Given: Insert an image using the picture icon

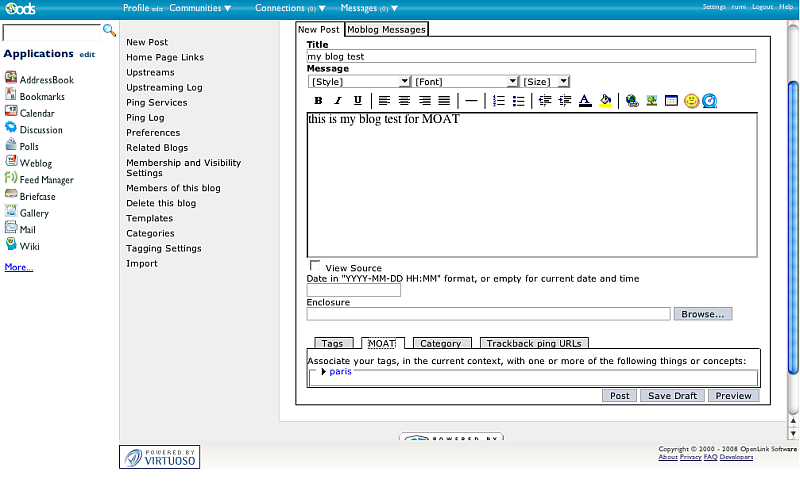Looking at the screenshot, I should click(652, 101).
